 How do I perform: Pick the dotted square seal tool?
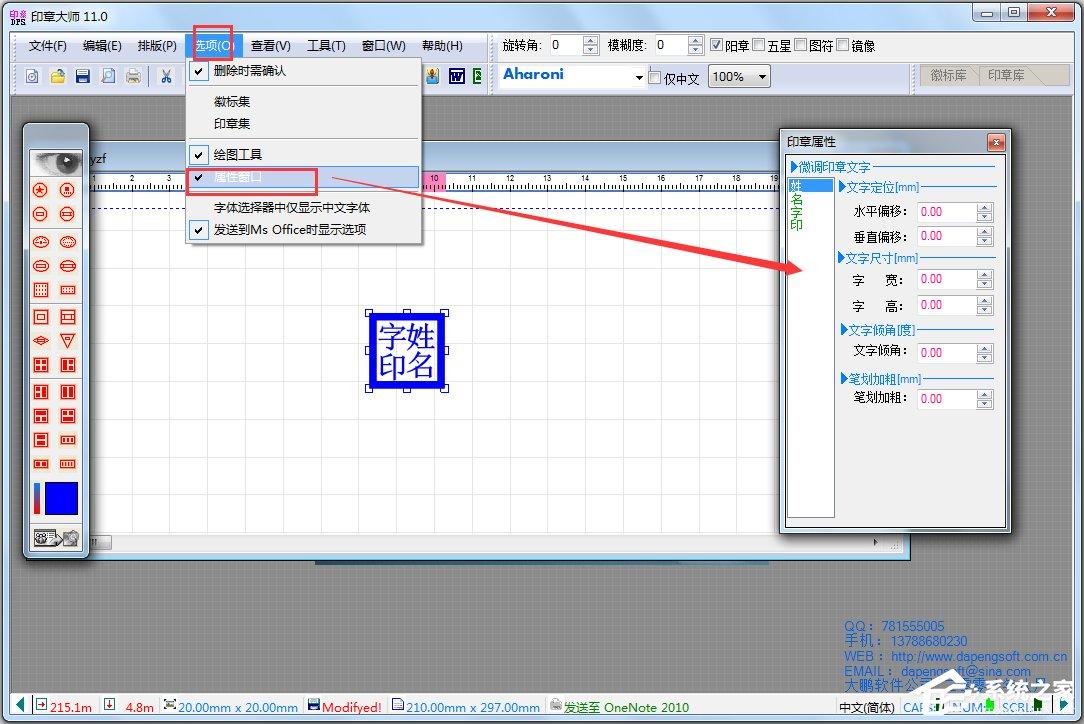[41, 290]
